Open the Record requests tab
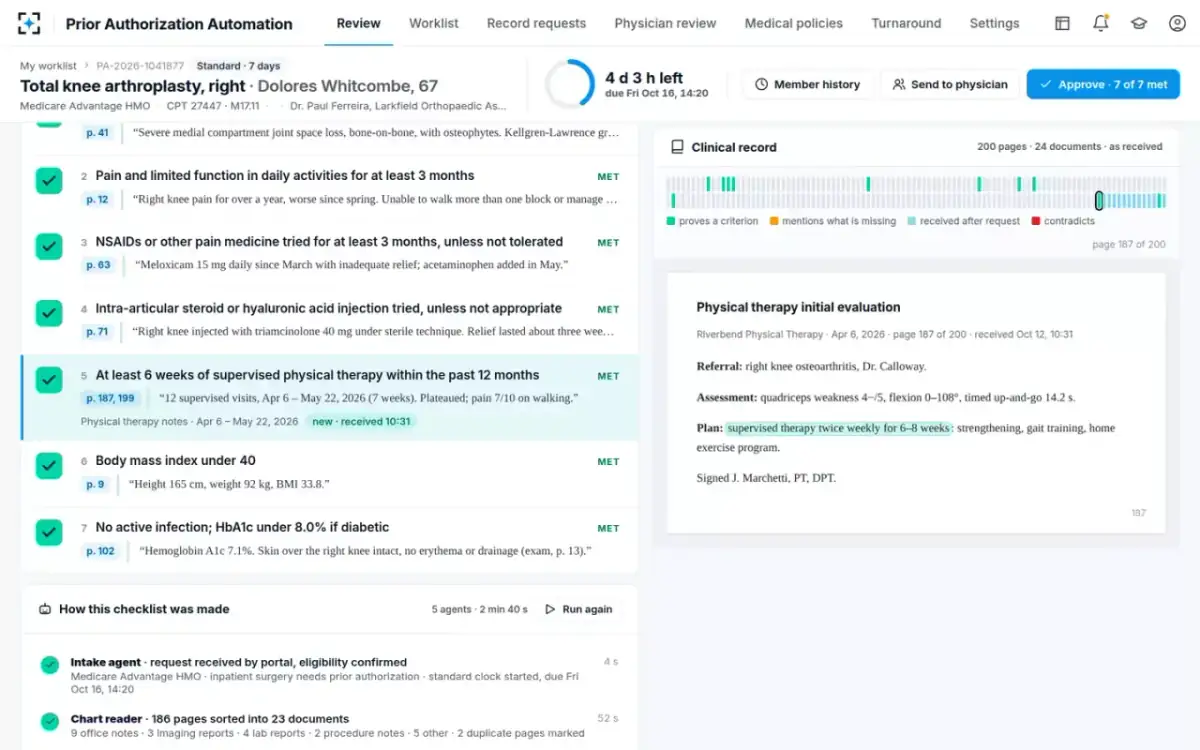The image size is (1200, 750). pyautogui.click(x=537, y=23)
